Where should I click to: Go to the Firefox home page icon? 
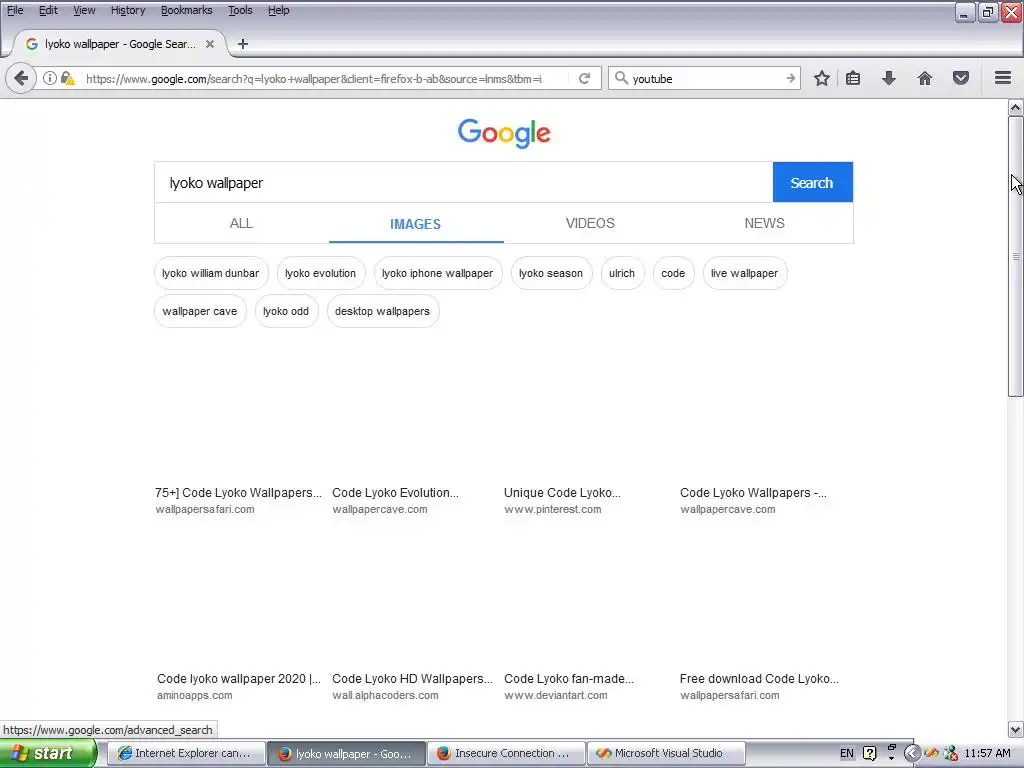[925, 78]
